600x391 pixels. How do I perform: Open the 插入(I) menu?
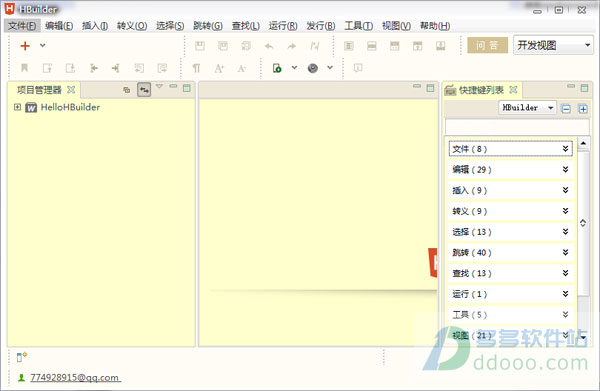pyautogui.click(x=95, y=26)
